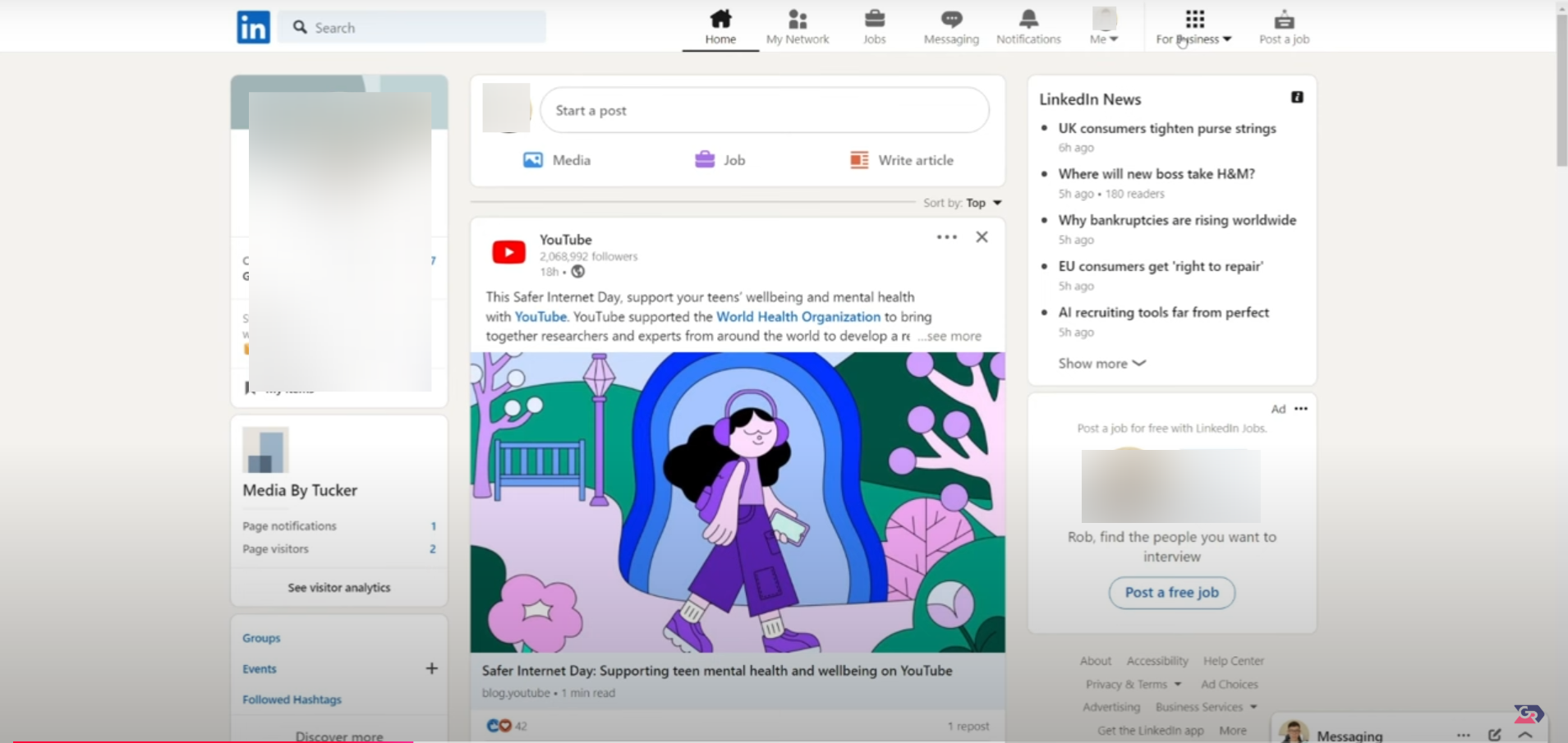
Task: Open the Jobs section
Action: [874, 27]
